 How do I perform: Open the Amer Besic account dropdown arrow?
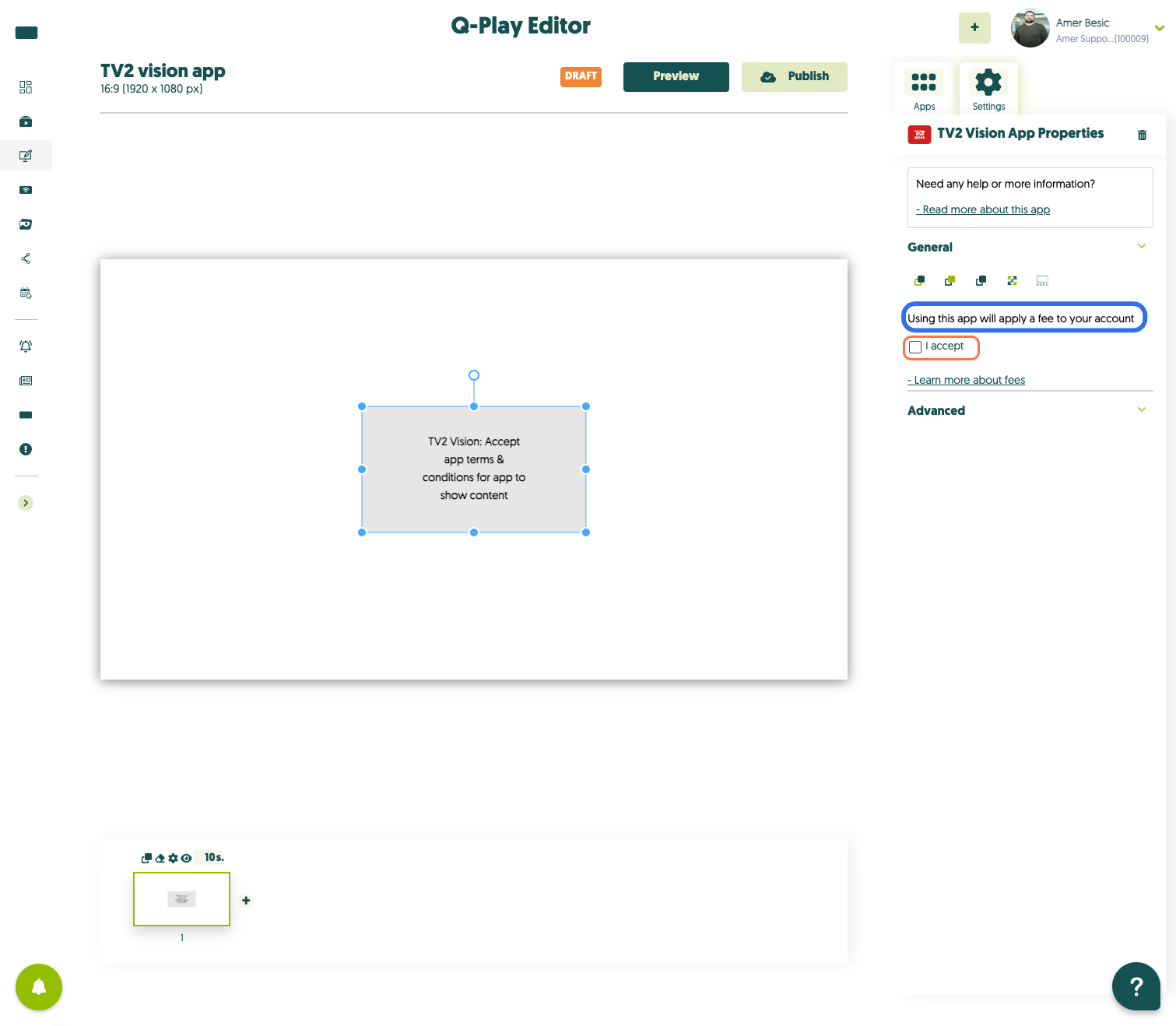[x=1160, y=28]
